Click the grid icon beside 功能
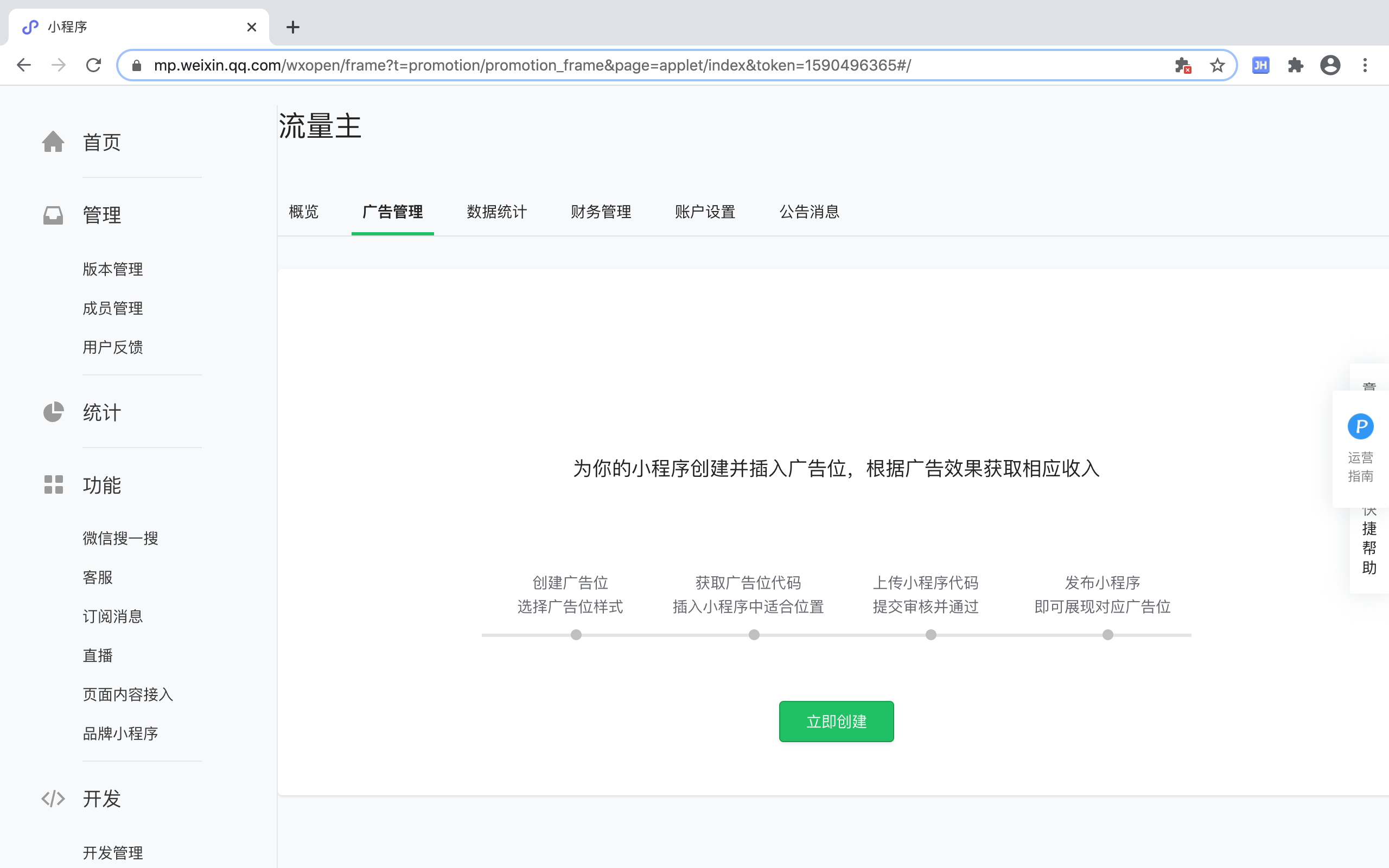The image size is (1389, 868). 53,484
